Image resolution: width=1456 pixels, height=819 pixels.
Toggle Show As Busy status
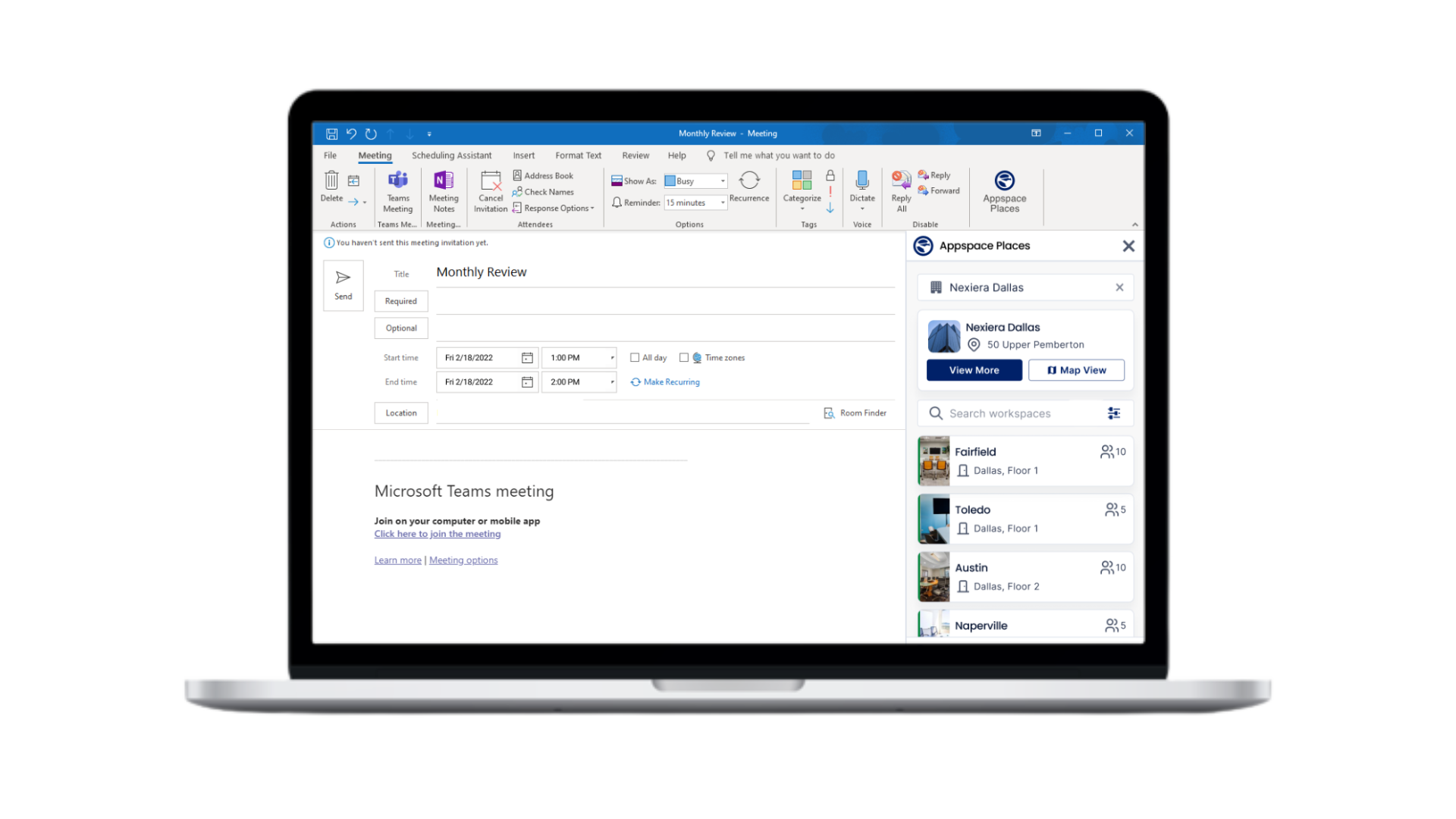pos(695,180)
